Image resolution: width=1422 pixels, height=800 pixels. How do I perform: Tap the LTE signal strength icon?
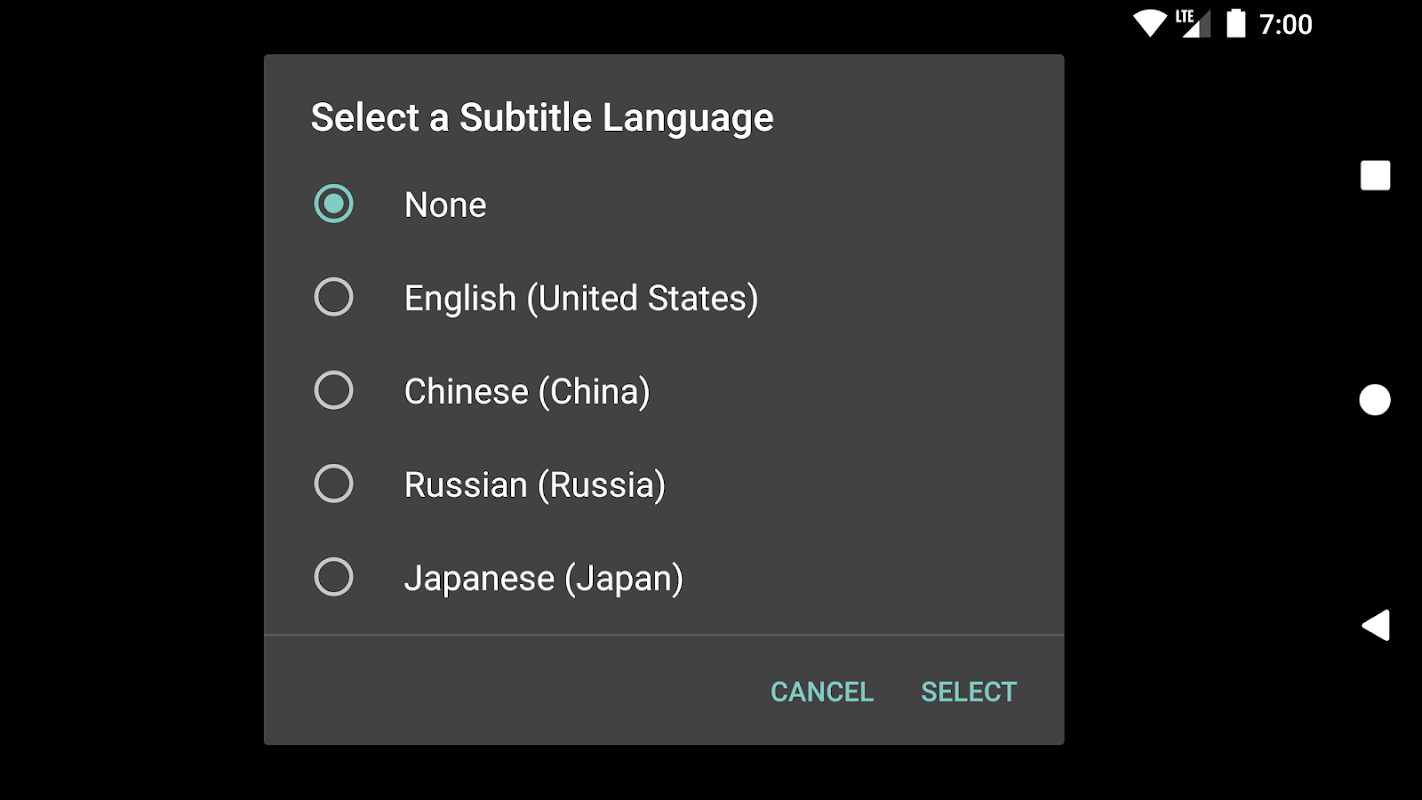coord(1193,23)
